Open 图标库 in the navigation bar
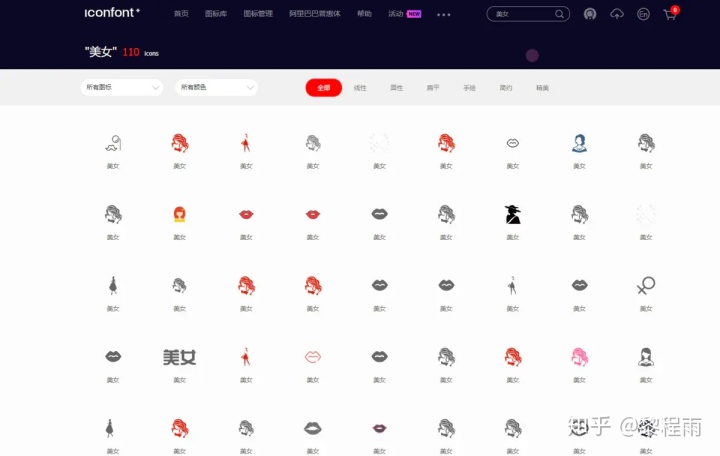 pos(216,14)
